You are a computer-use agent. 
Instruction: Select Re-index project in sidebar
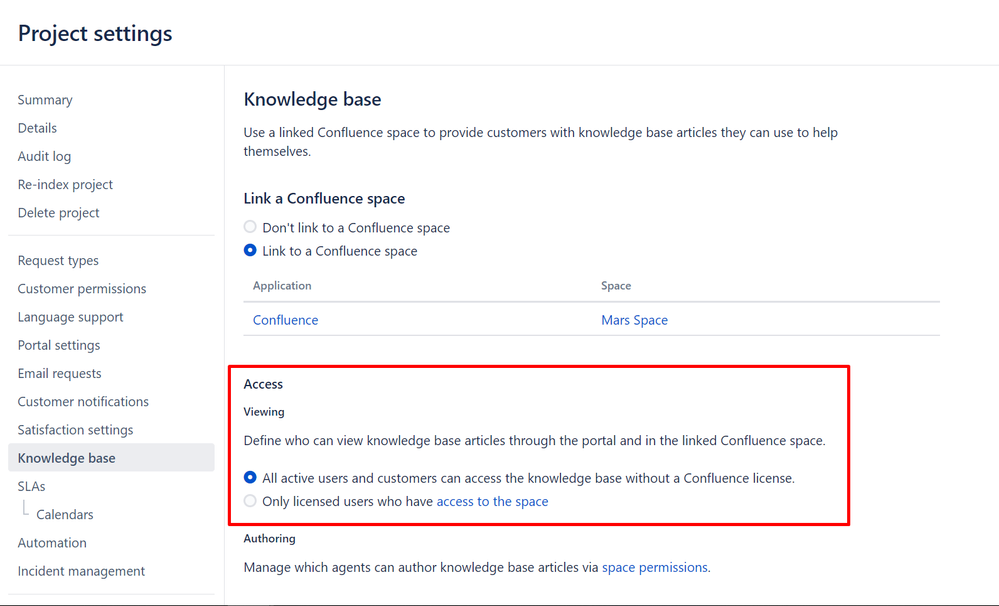(x=65, y=185)
